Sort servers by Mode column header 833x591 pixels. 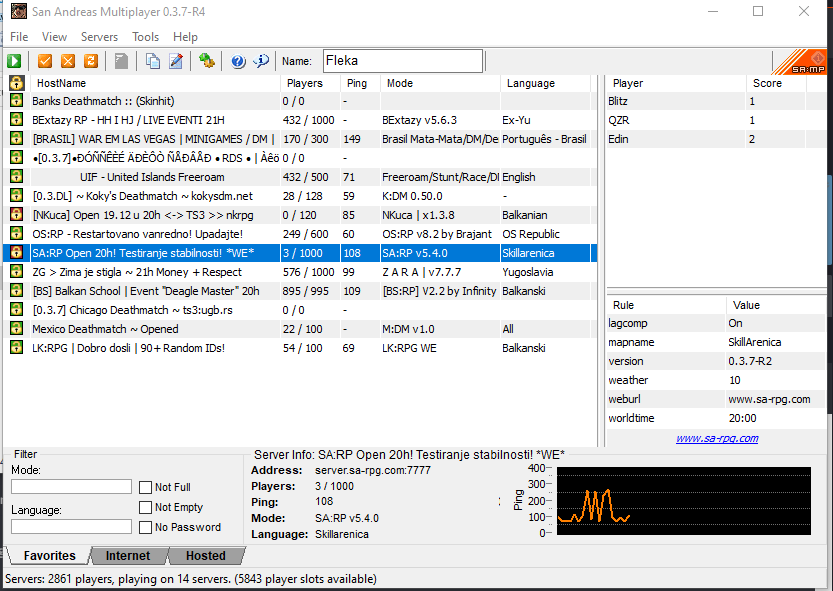coord(441,83)
